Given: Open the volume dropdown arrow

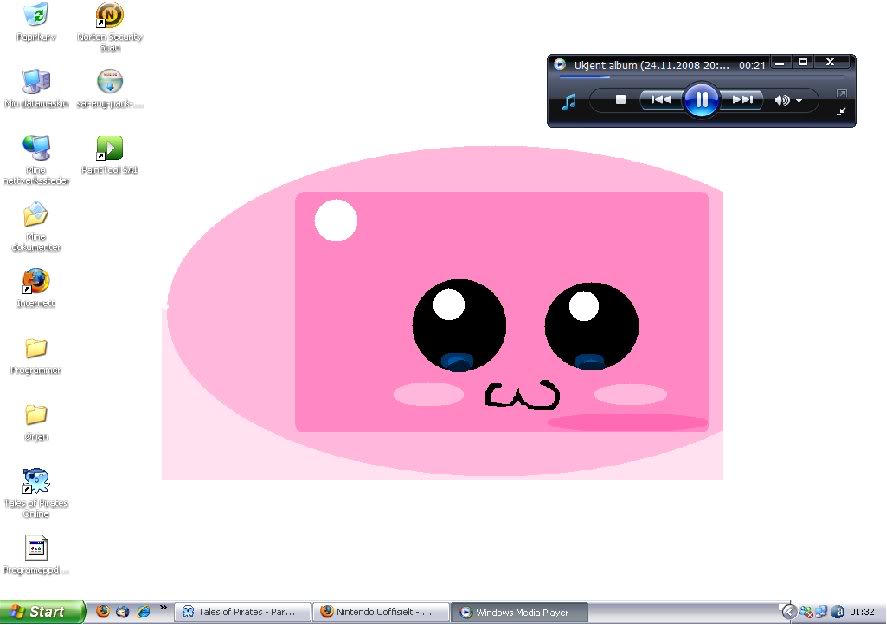Looking at the screenshot, I should click(x=799, y=101).
